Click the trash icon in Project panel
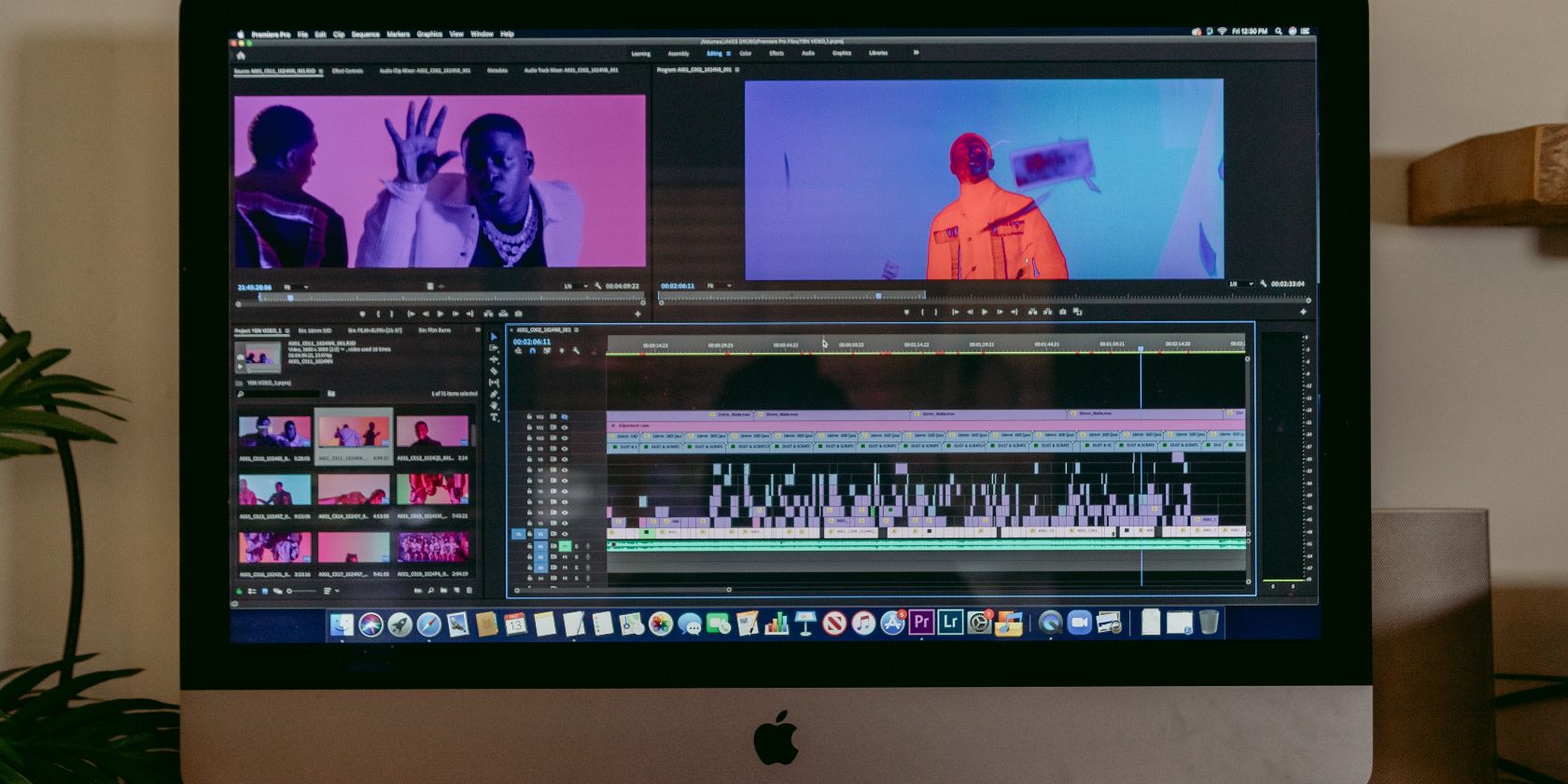Image resolution: width=1568 pixels, height=784 pixels. 469,591
